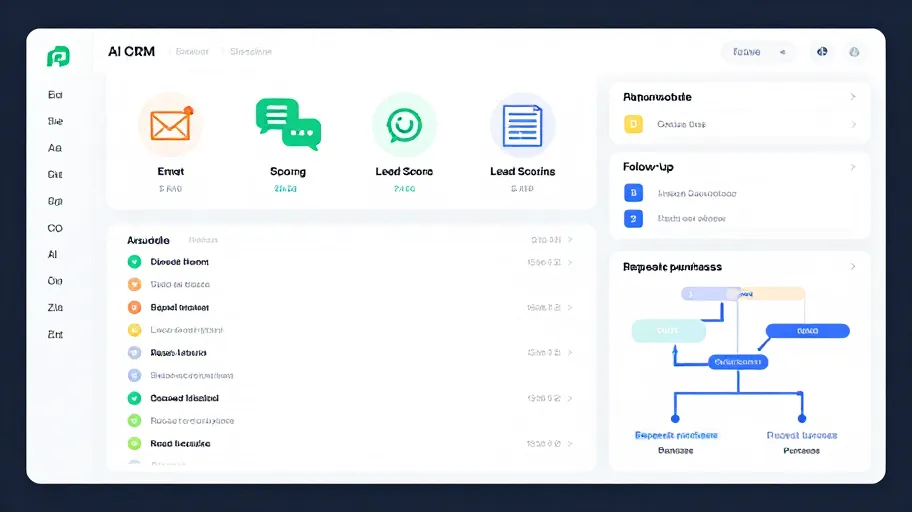Expand the Rhnonwobdie panel chevron
The width and height of the screenshot is (912, 512).
click(853, 97)
